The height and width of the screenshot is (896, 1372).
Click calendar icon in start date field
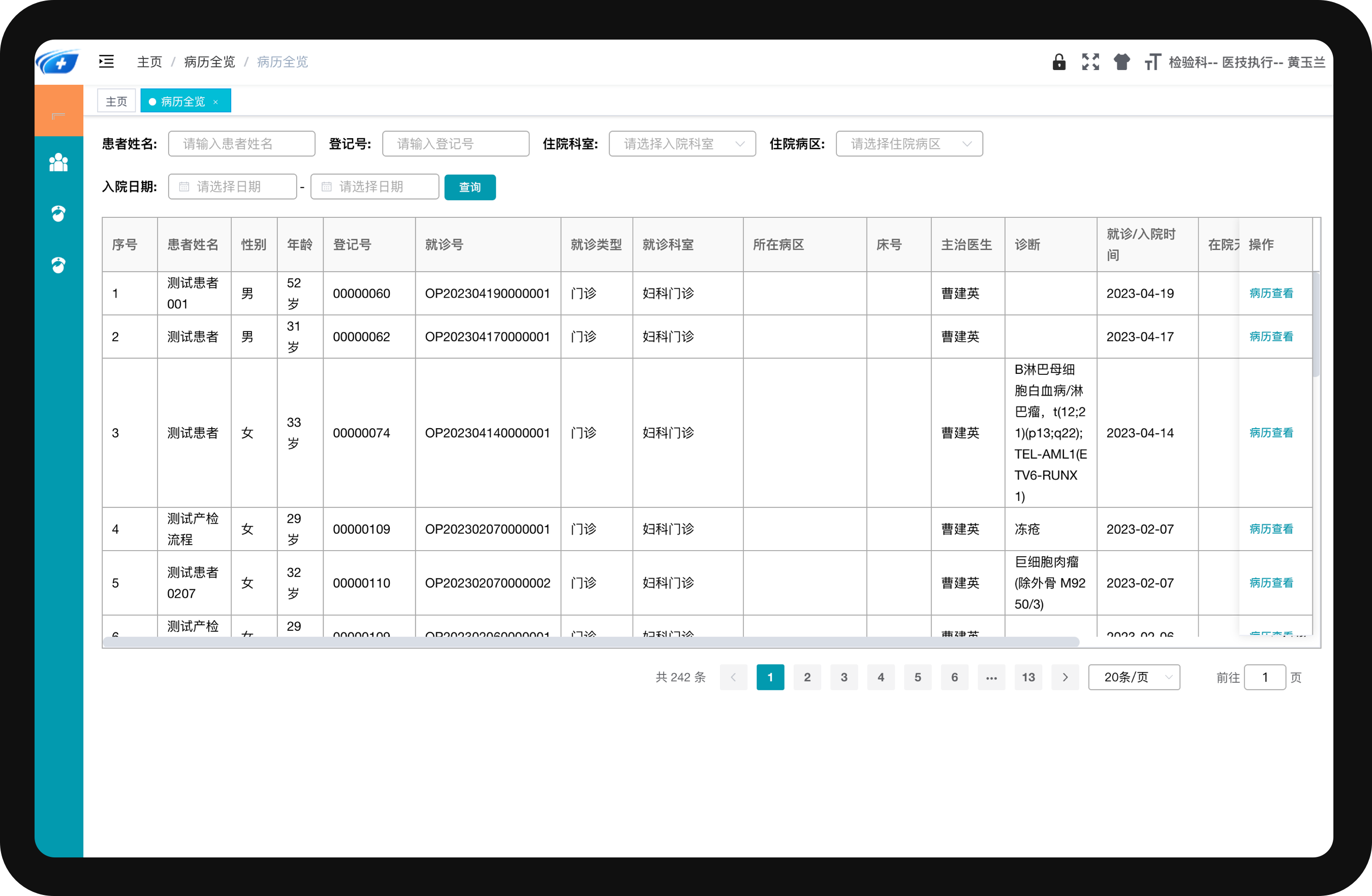coord(184,187)
